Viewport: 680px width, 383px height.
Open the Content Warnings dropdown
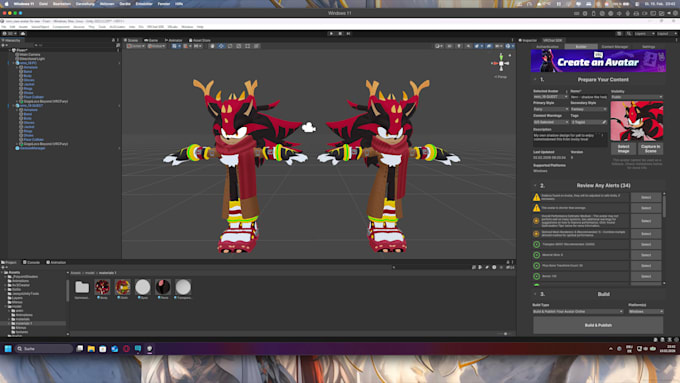coord(551,122)
